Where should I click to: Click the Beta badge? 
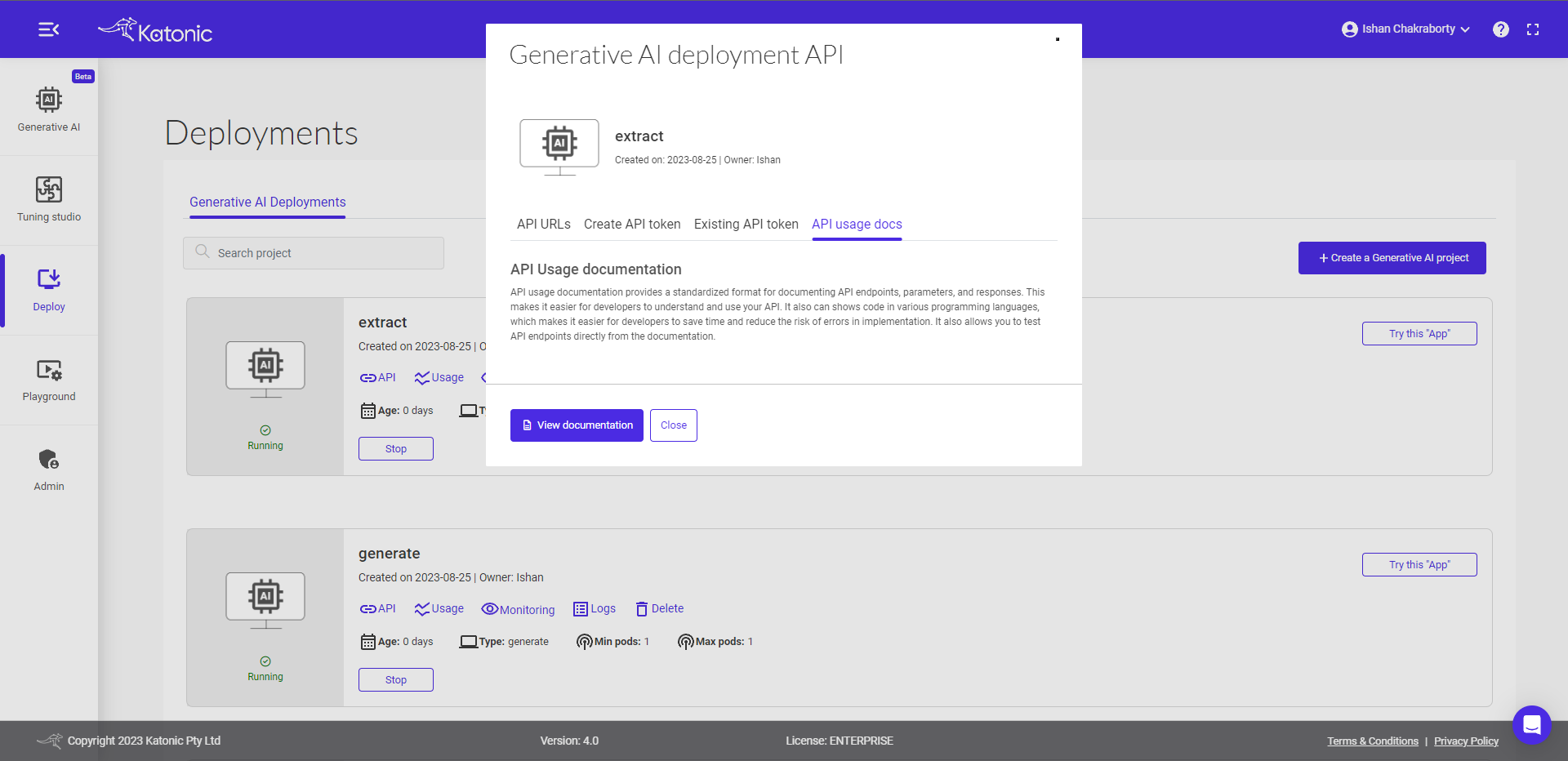(x=83, y=77)
